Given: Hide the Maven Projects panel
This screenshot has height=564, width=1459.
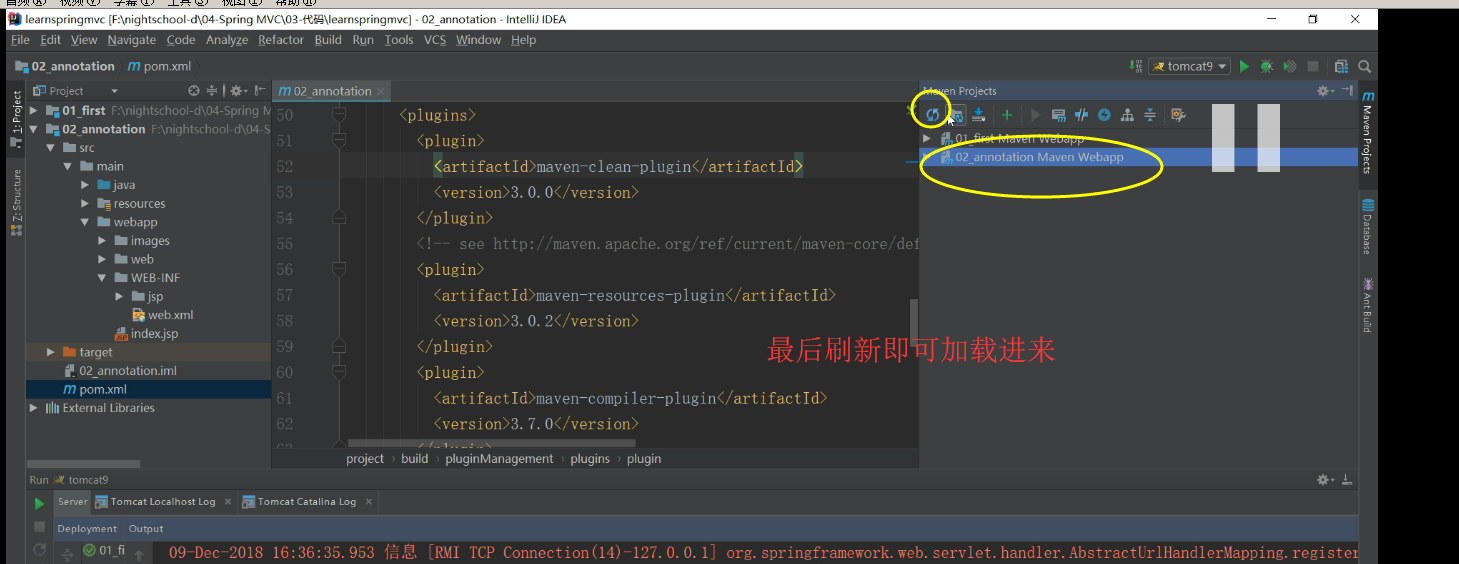Looking at the screenshot, I should point(1348,91).
